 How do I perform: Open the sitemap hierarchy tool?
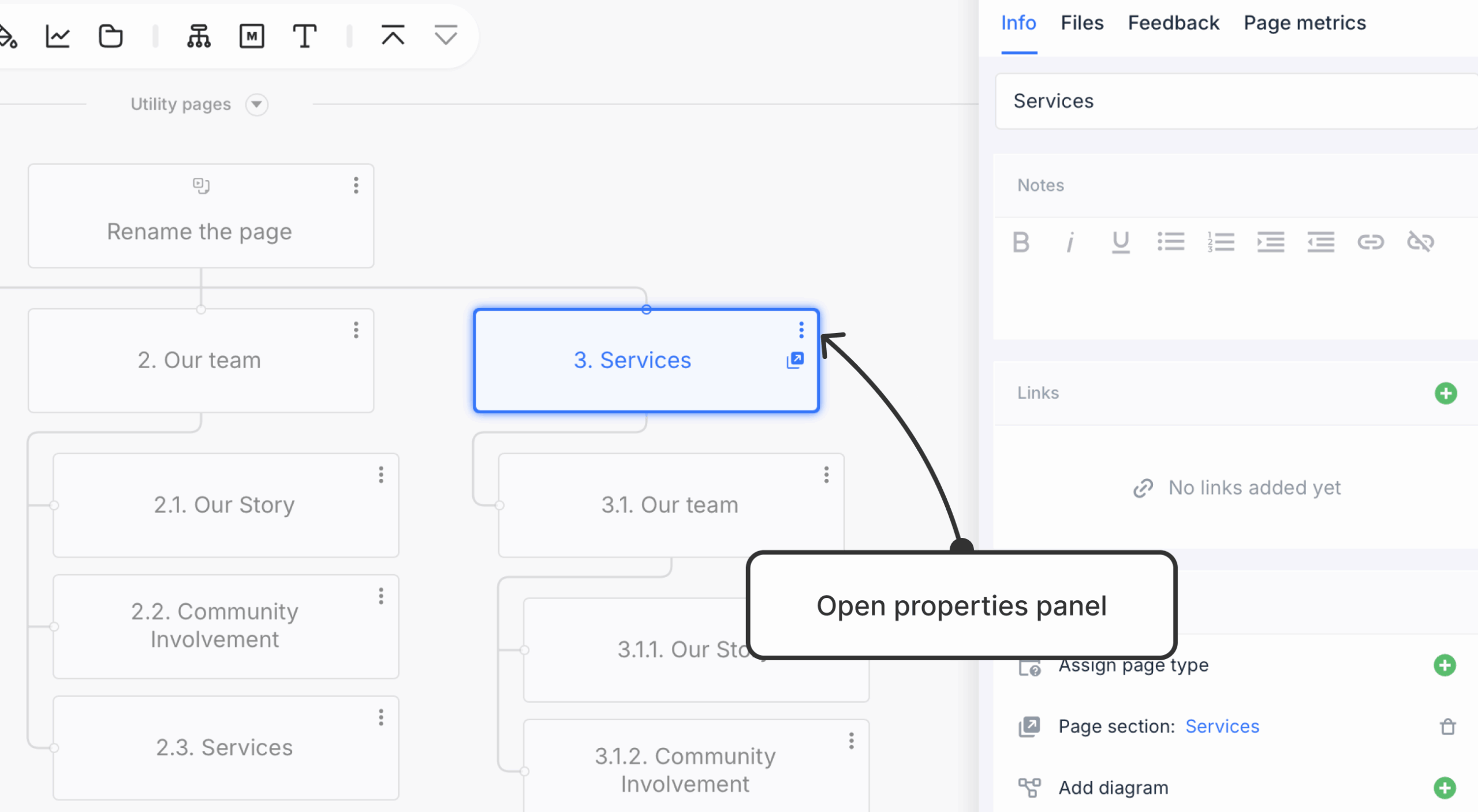[x=199, y=36]
